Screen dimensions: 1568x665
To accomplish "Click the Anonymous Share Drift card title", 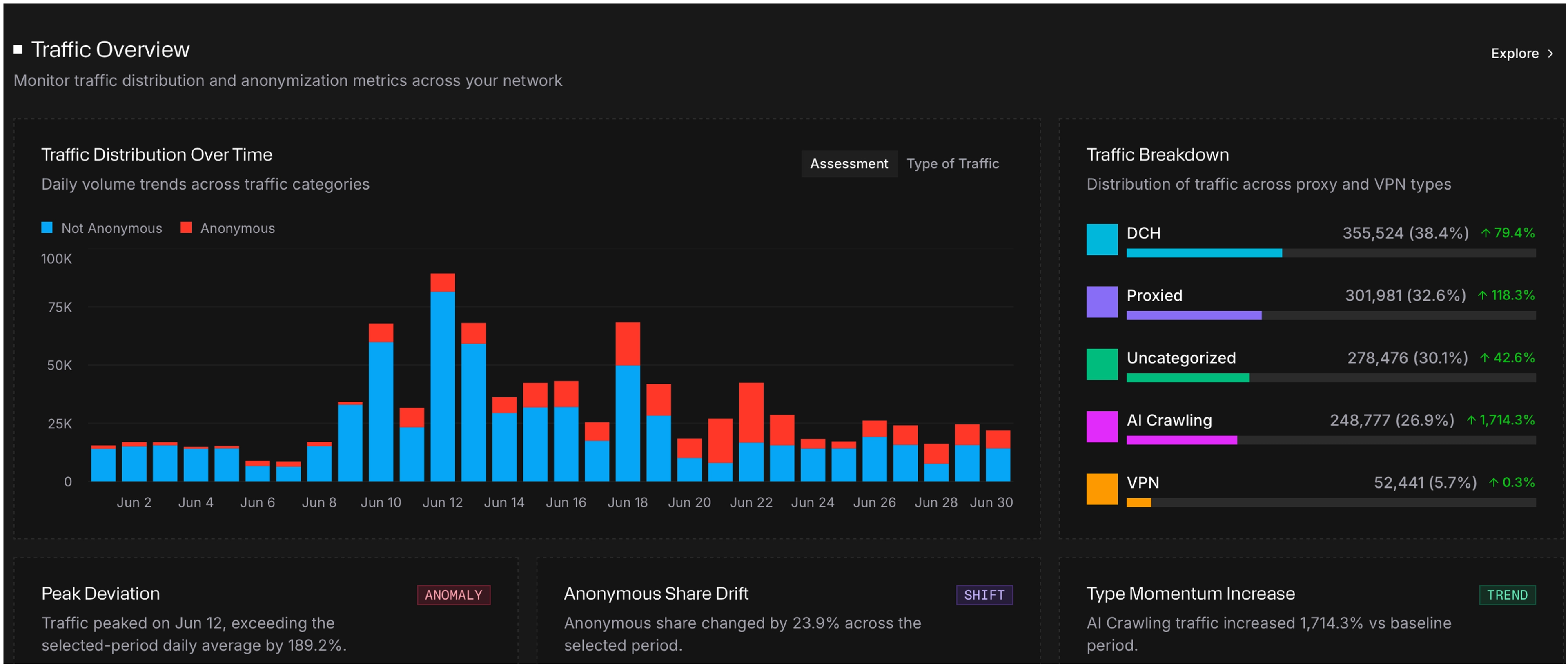I will [656, 594].
